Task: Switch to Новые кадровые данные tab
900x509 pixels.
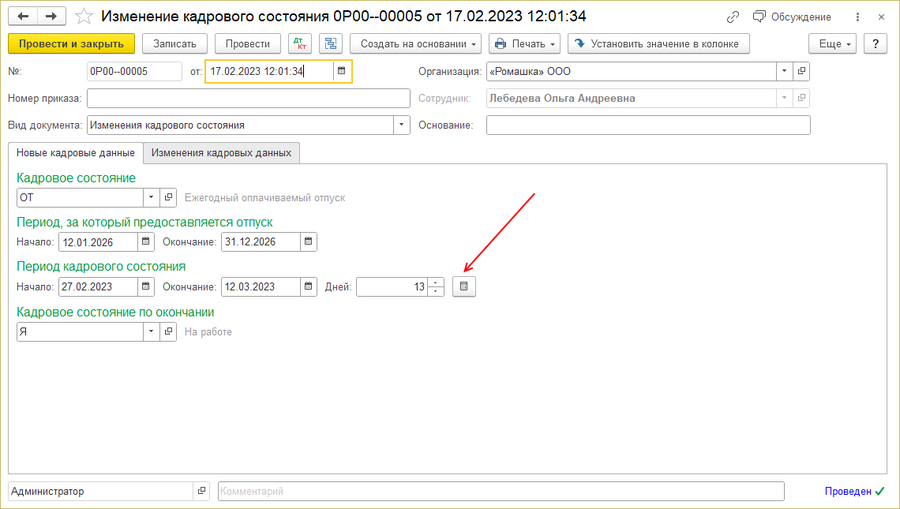Action: (x=75, y=153)
